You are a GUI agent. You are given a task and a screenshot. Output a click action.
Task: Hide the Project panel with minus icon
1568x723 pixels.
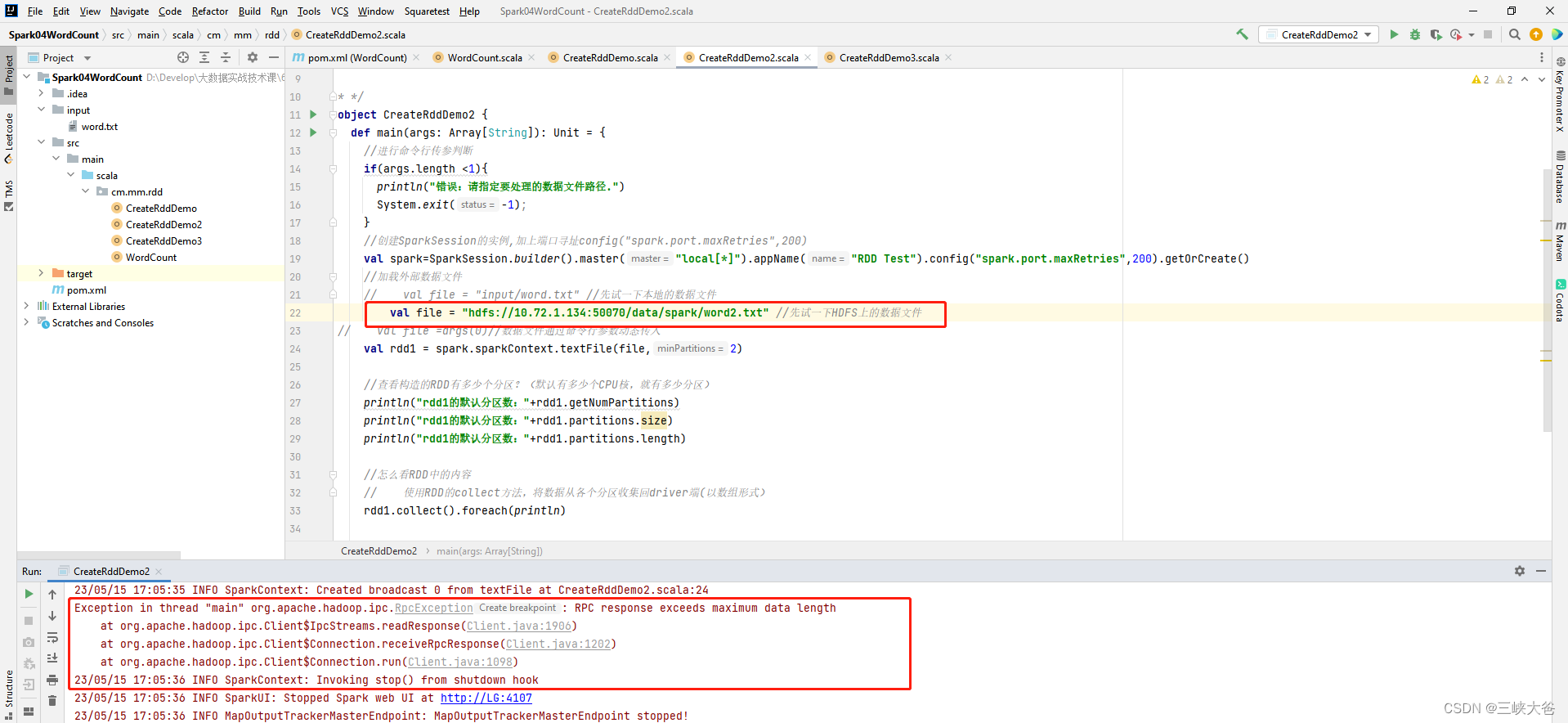tap(274, 57)
